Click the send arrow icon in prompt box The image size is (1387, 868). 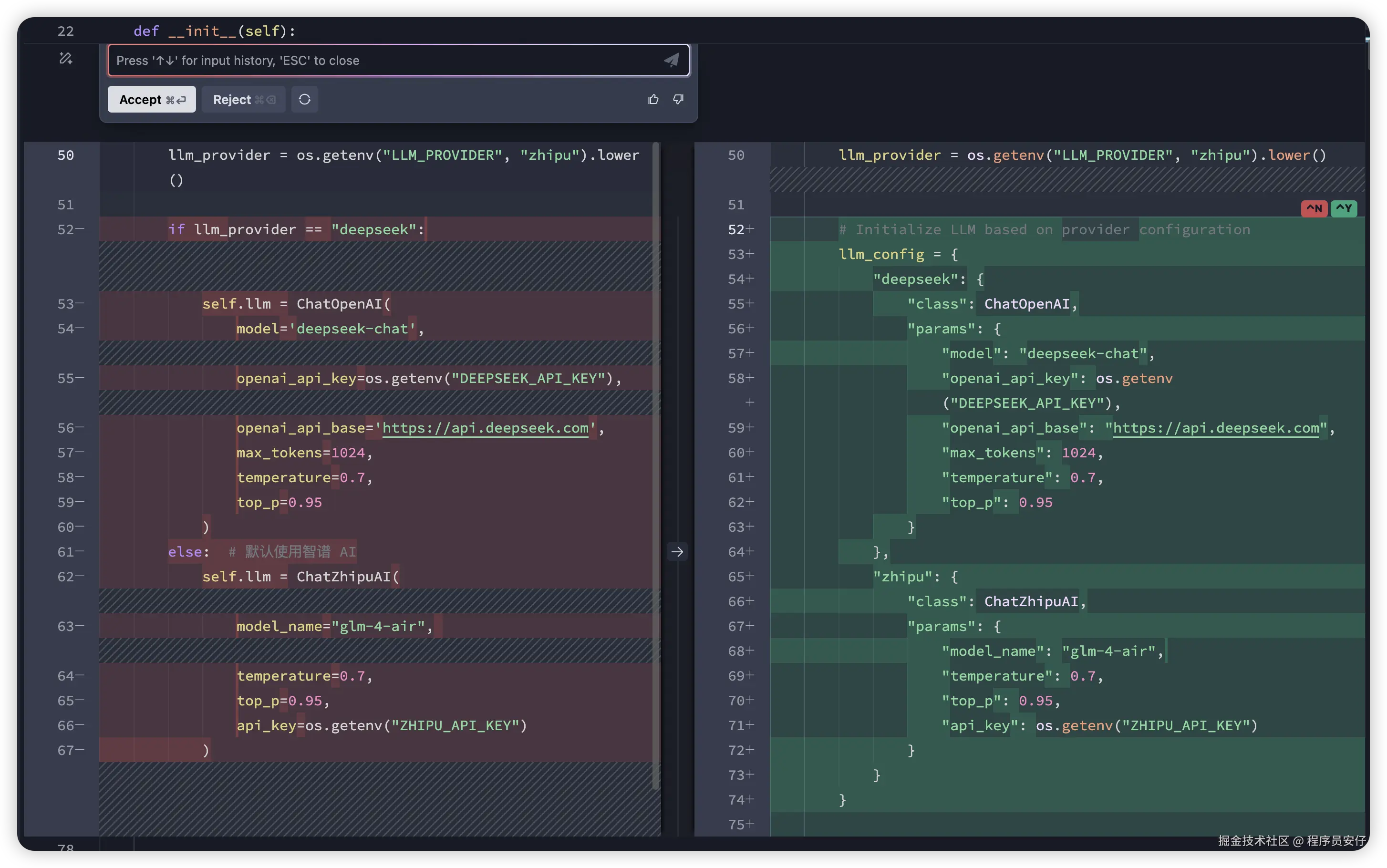671,60
